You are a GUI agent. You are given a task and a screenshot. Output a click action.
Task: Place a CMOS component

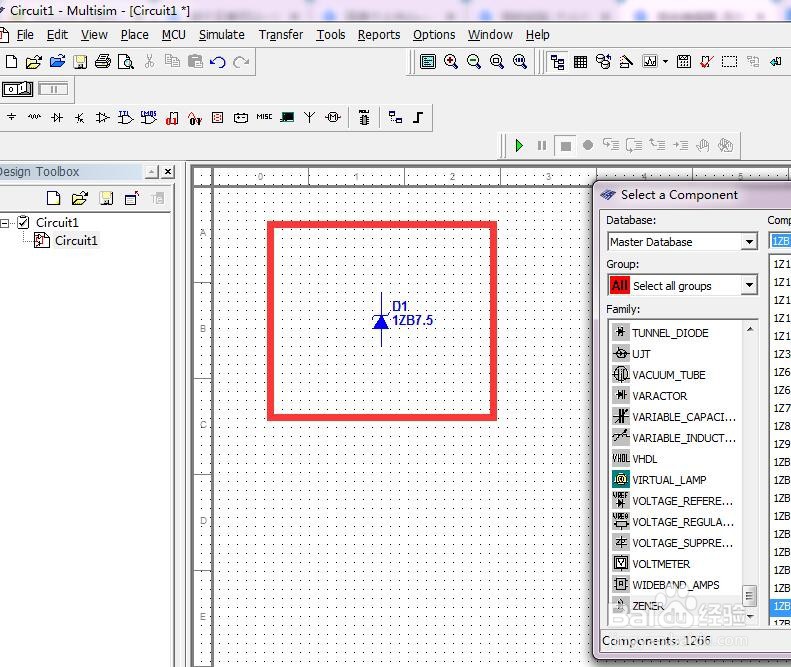click(149, 118)
